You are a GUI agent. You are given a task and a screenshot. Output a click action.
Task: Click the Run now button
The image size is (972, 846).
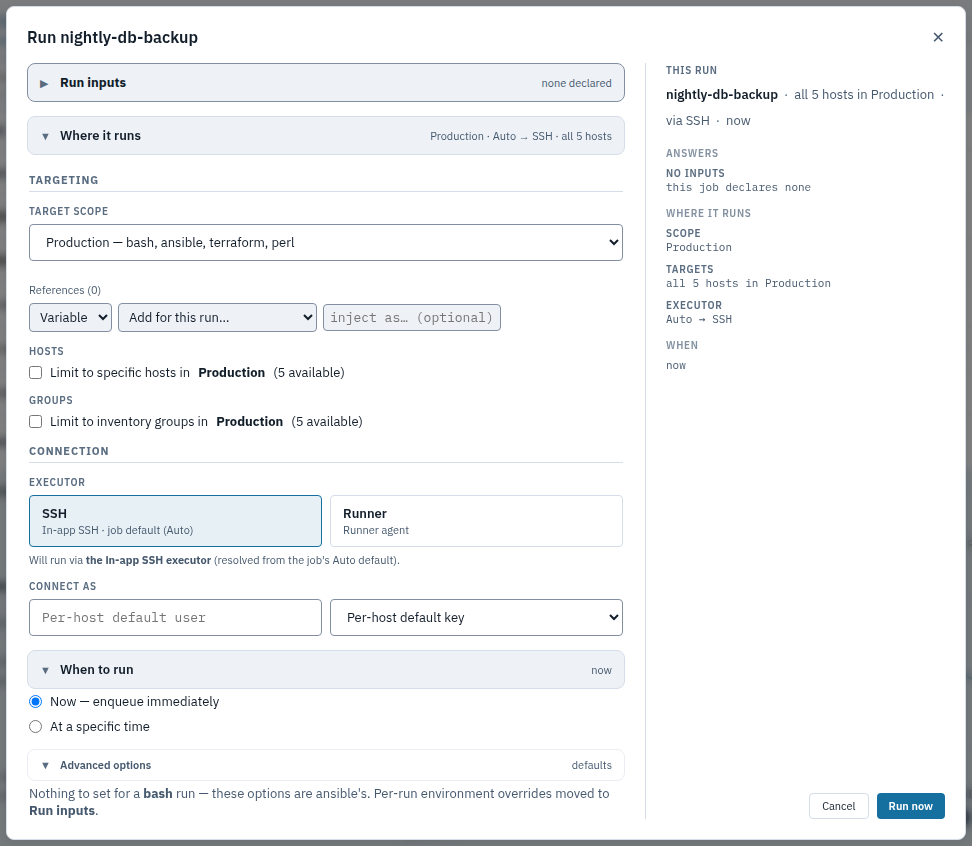(x=910, y=806)
